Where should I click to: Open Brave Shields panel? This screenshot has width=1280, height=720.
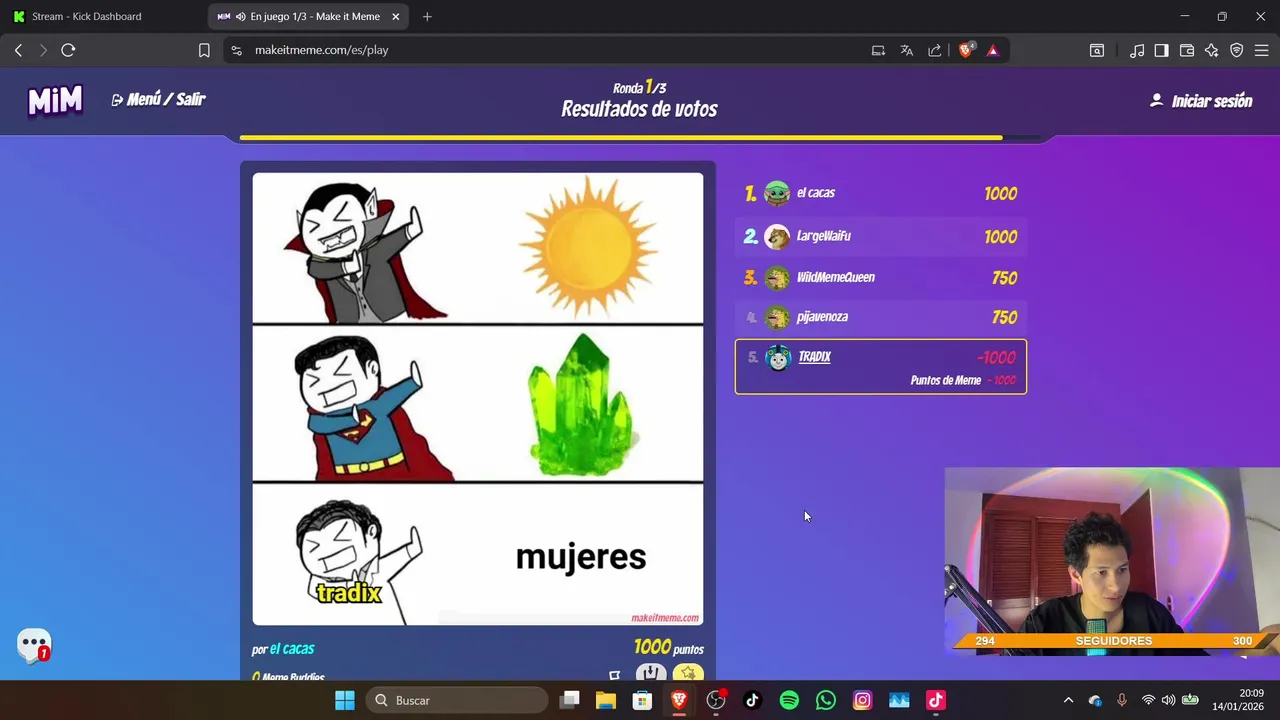[965, 50]
